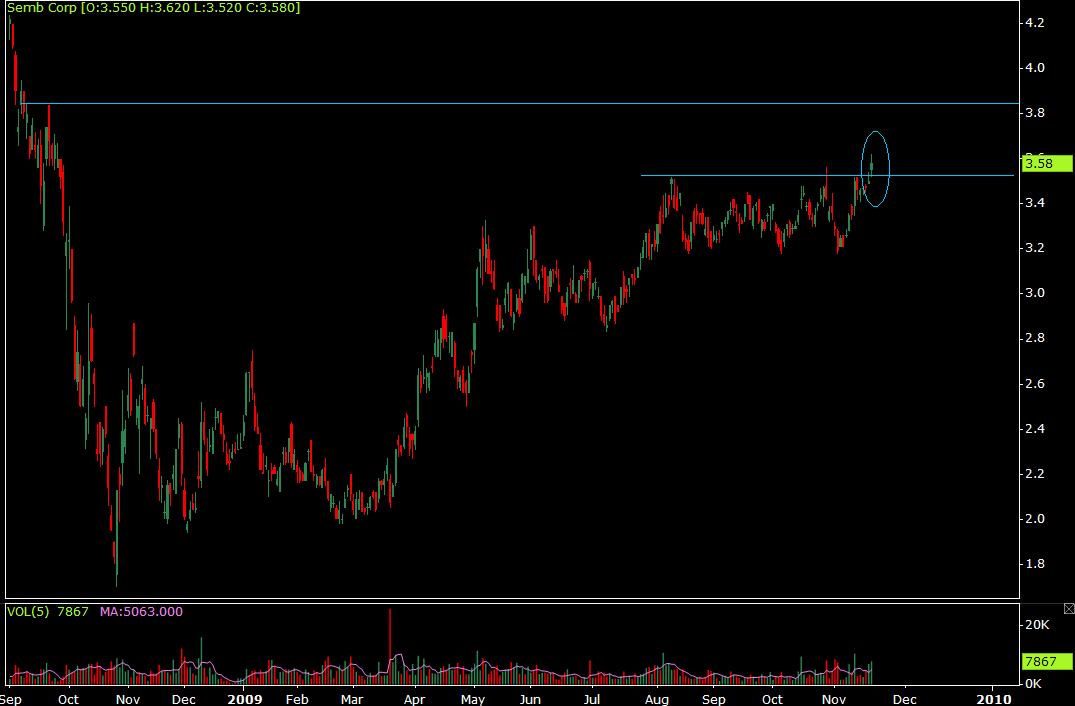Click the 3.4 price axis label

pos(1034,203)
